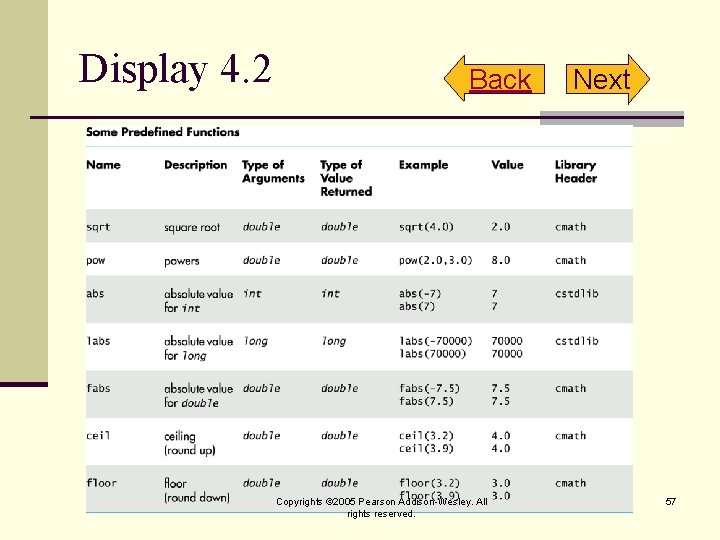Image resolution: width=720 pixels, height=540 pixels.
Task: Click "cmath" in the pow row
Action: coord(571,260)
